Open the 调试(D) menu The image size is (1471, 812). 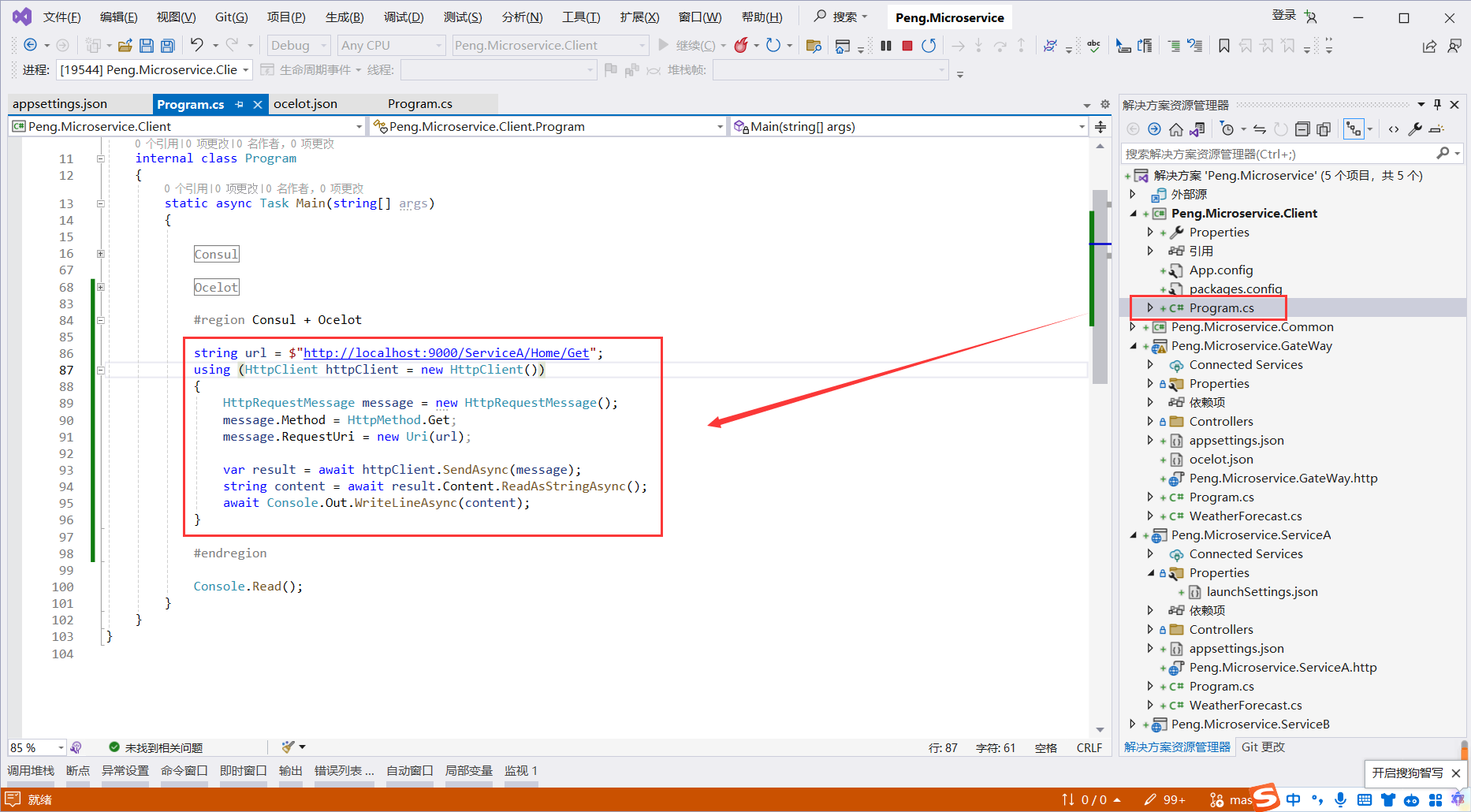tap(404, 17)
